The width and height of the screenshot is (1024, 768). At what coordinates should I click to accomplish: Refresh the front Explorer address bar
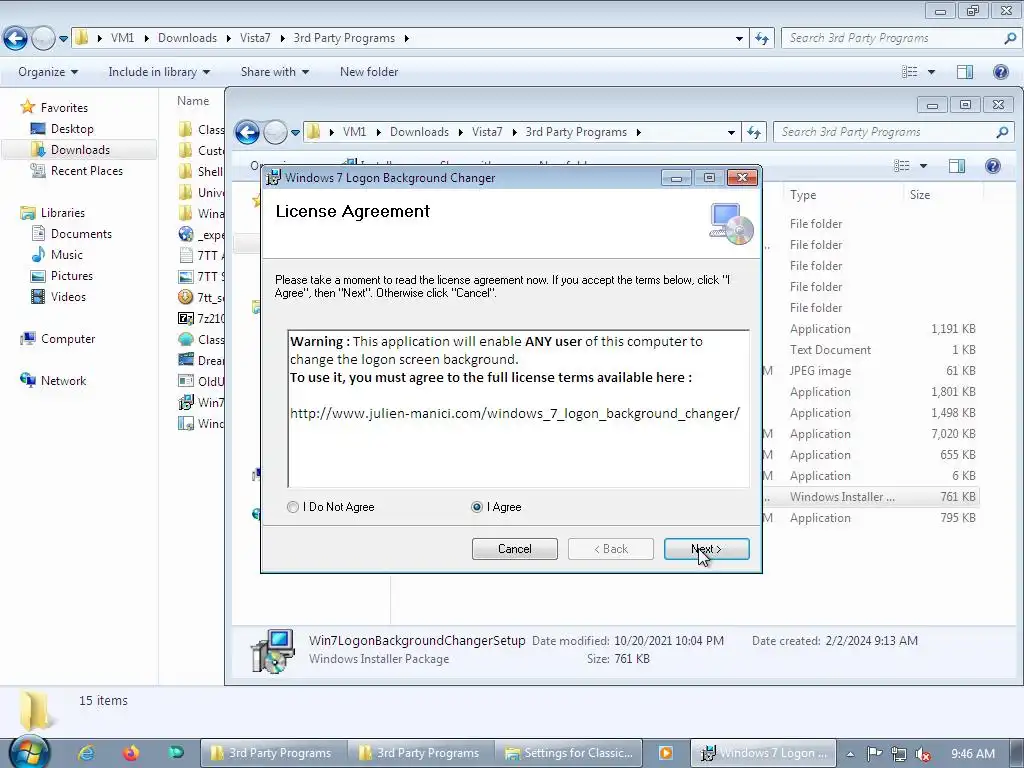click(x=754, y=133)
